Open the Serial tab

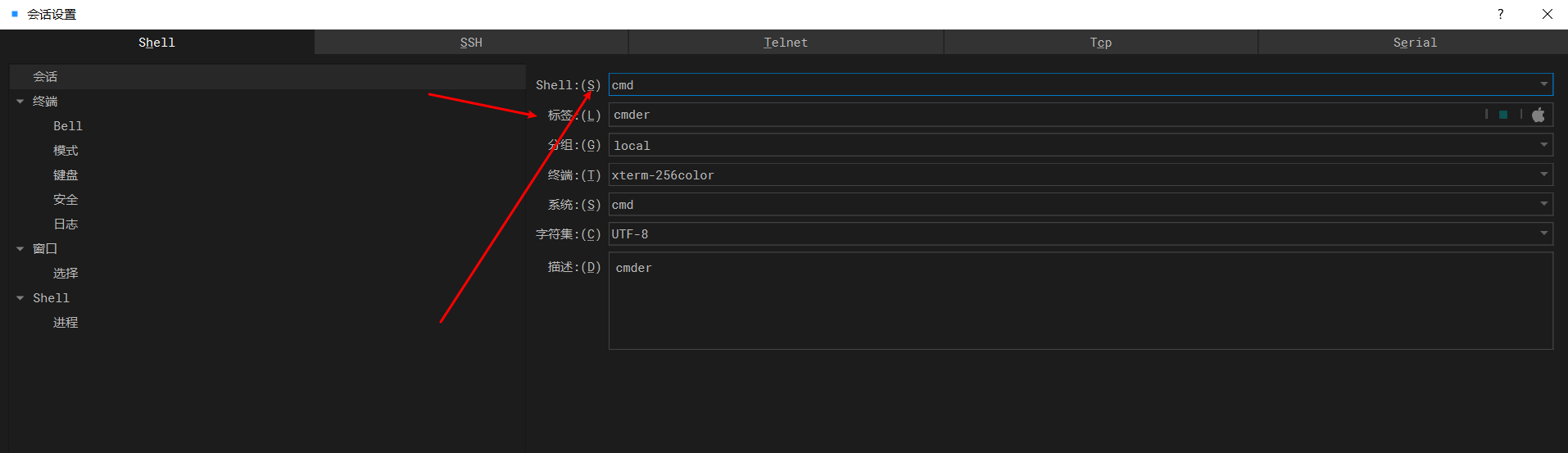click(1415, 43)
